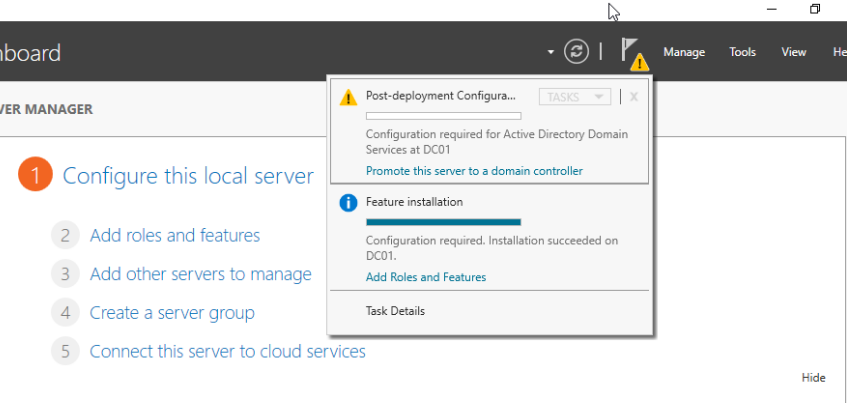The image size is (847, 403).
Task: Click Add Roles and Features notification link
Action: click(x=426, y=277)
